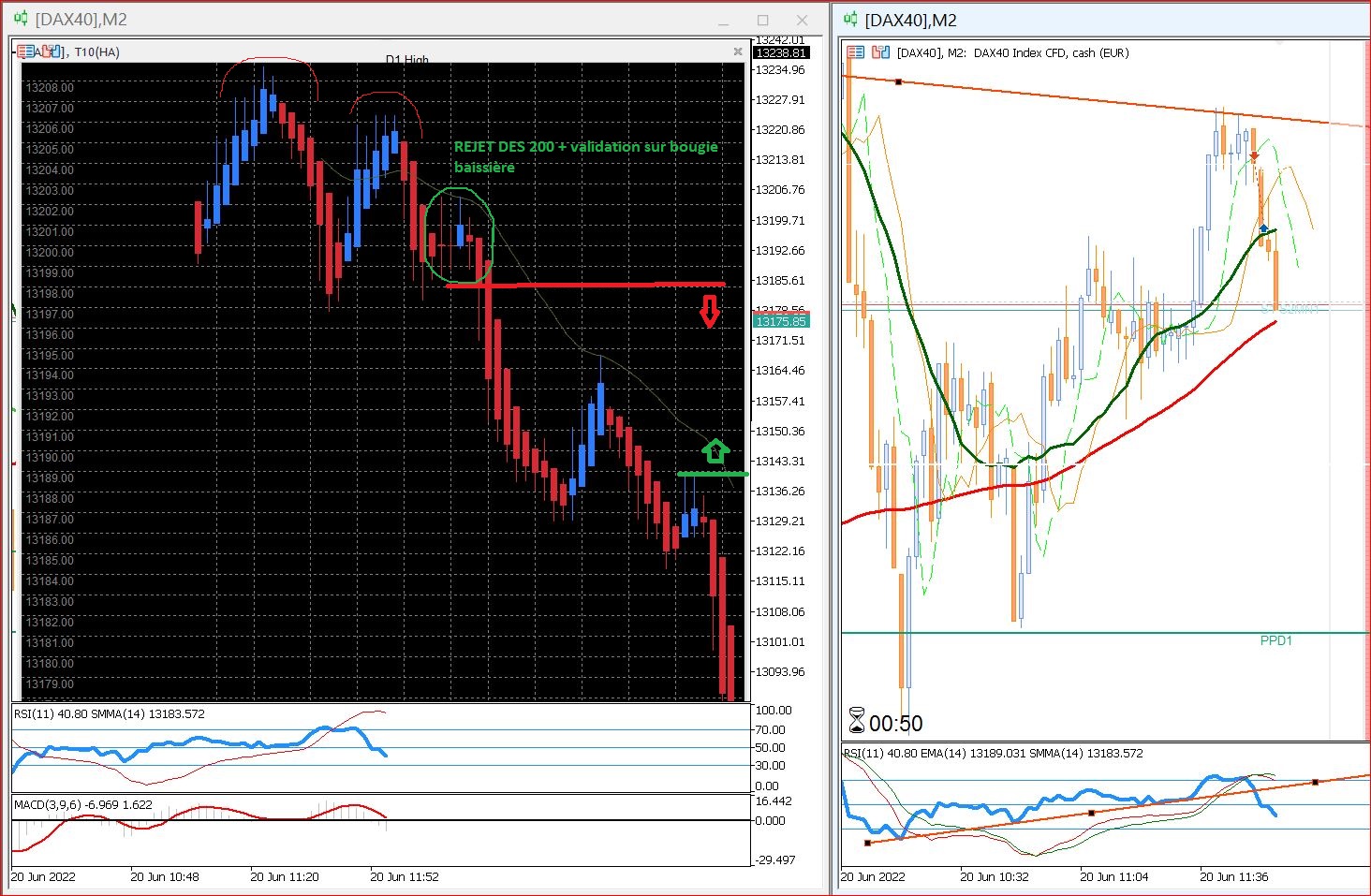Click the 13175.85 current price label

(x=781, y=321)
